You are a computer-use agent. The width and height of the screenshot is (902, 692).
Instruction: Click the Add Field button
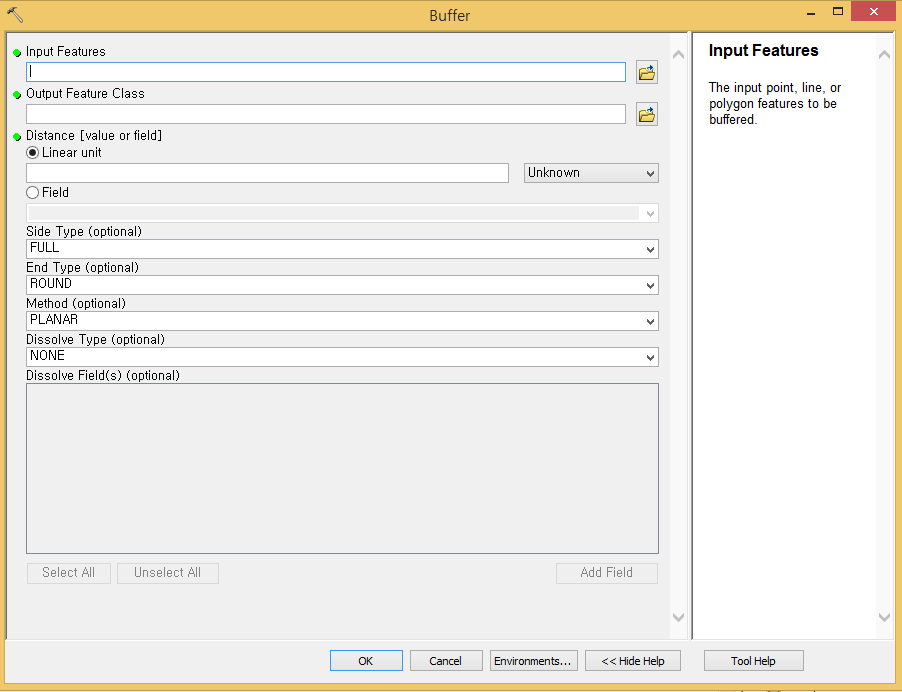[606, 573]
